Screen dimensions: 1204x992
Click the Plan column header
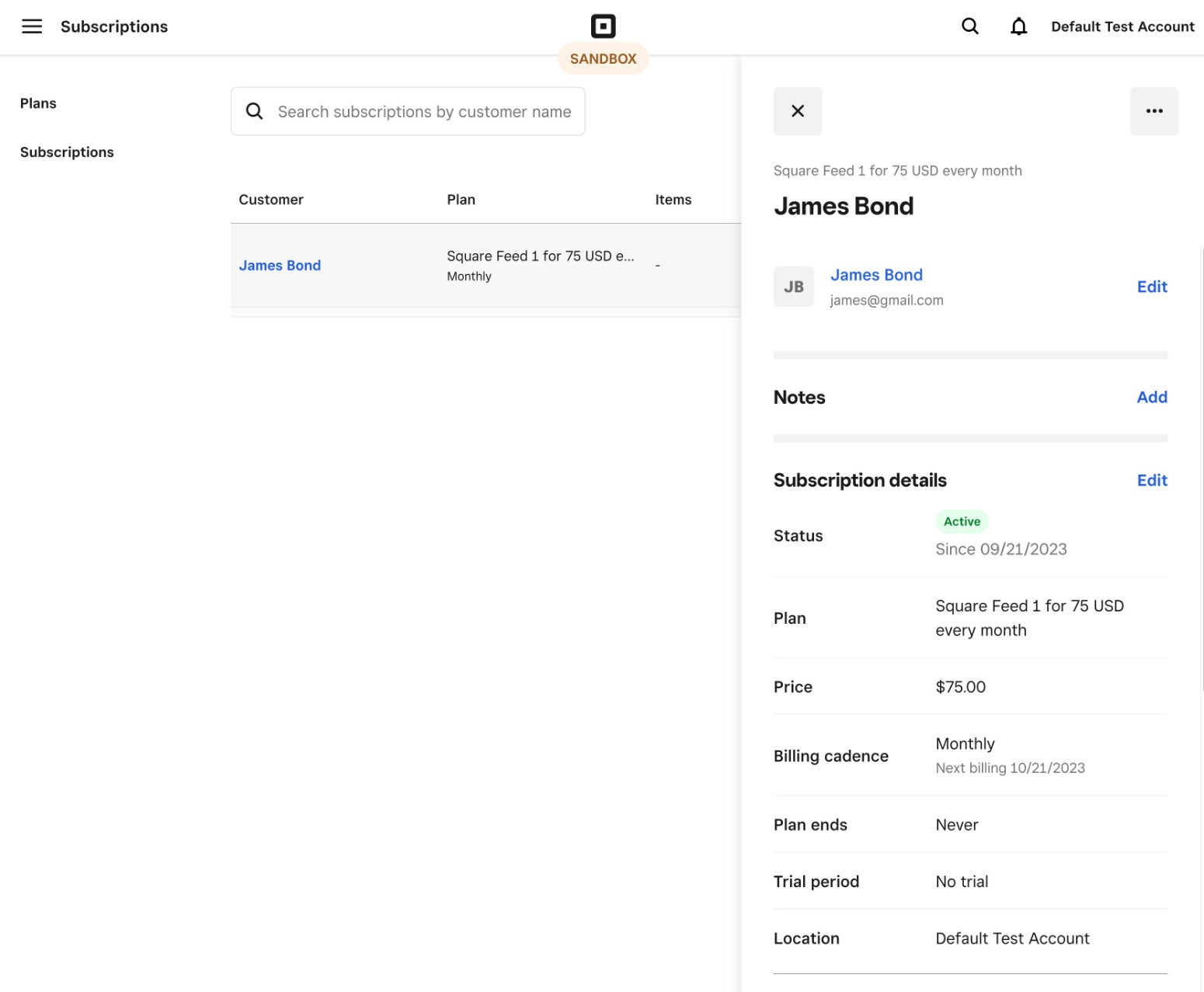pyautogui.click(x=461, y=200)
